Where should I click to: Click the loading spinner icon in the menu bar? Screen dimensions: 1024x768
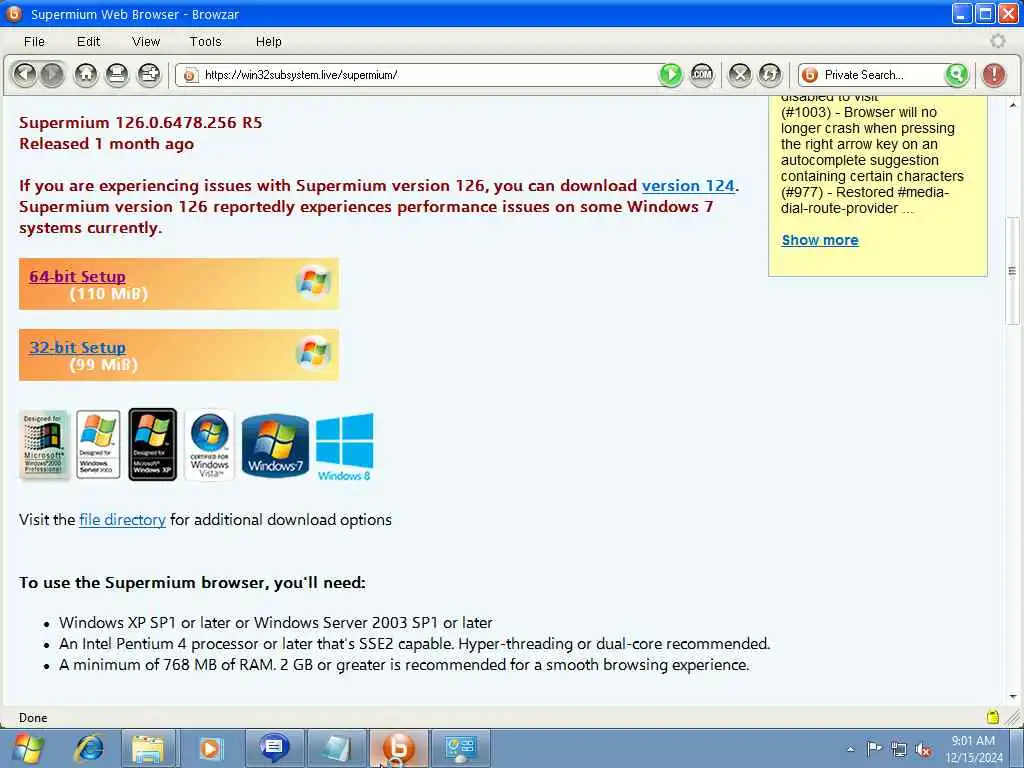click(997, 41)
